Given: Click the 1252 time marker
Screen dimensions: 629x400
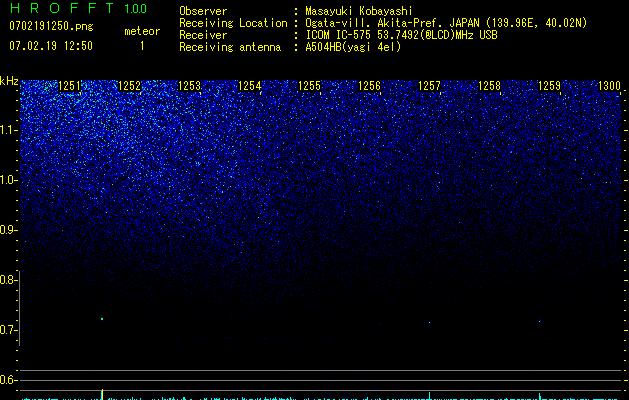Looking at the screenshot, I should [130, 86].
